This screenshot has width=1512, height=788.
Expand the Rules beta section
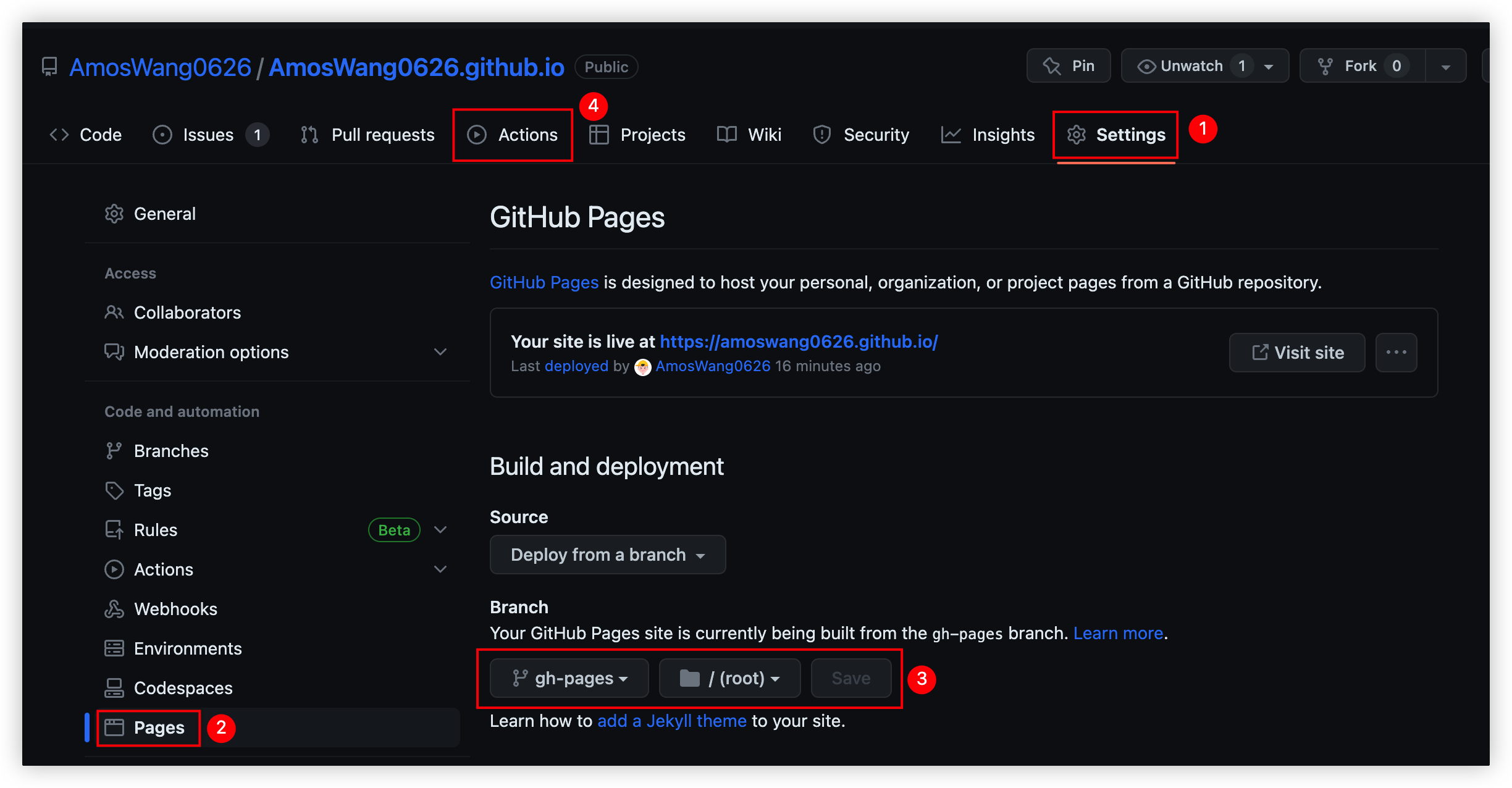coord(440,530)
